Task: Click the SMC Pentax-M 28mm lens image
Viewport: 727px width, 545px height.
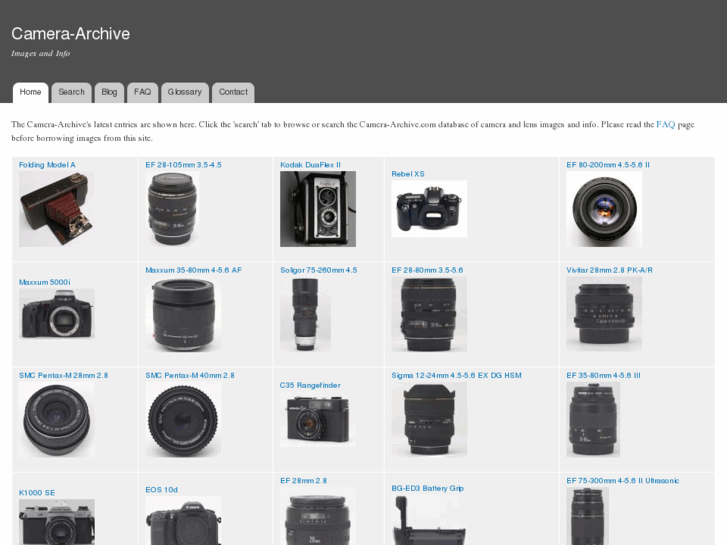Action: click(57, 419)
